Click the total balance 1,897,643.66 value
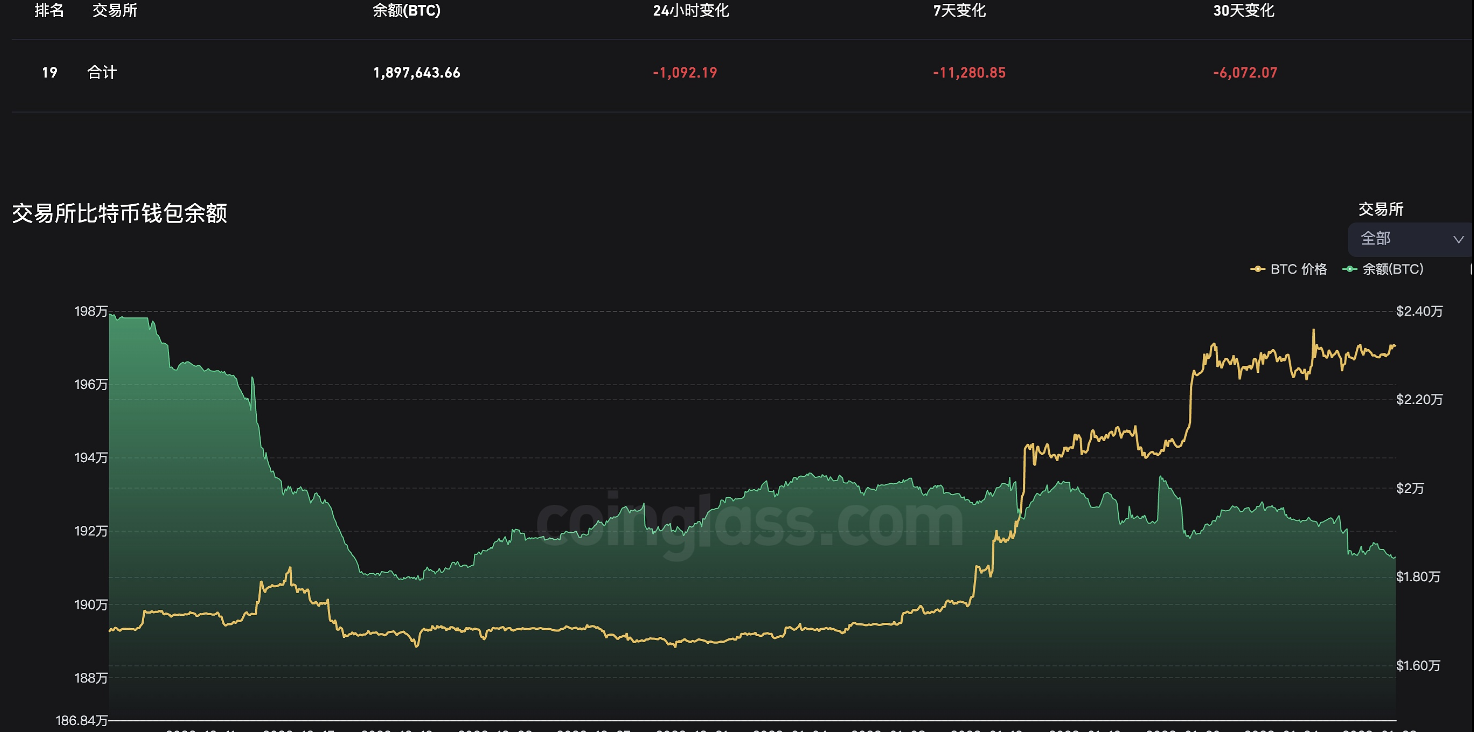The height and width of the screenshot is (732, 1474). click(x=416, y=72)
